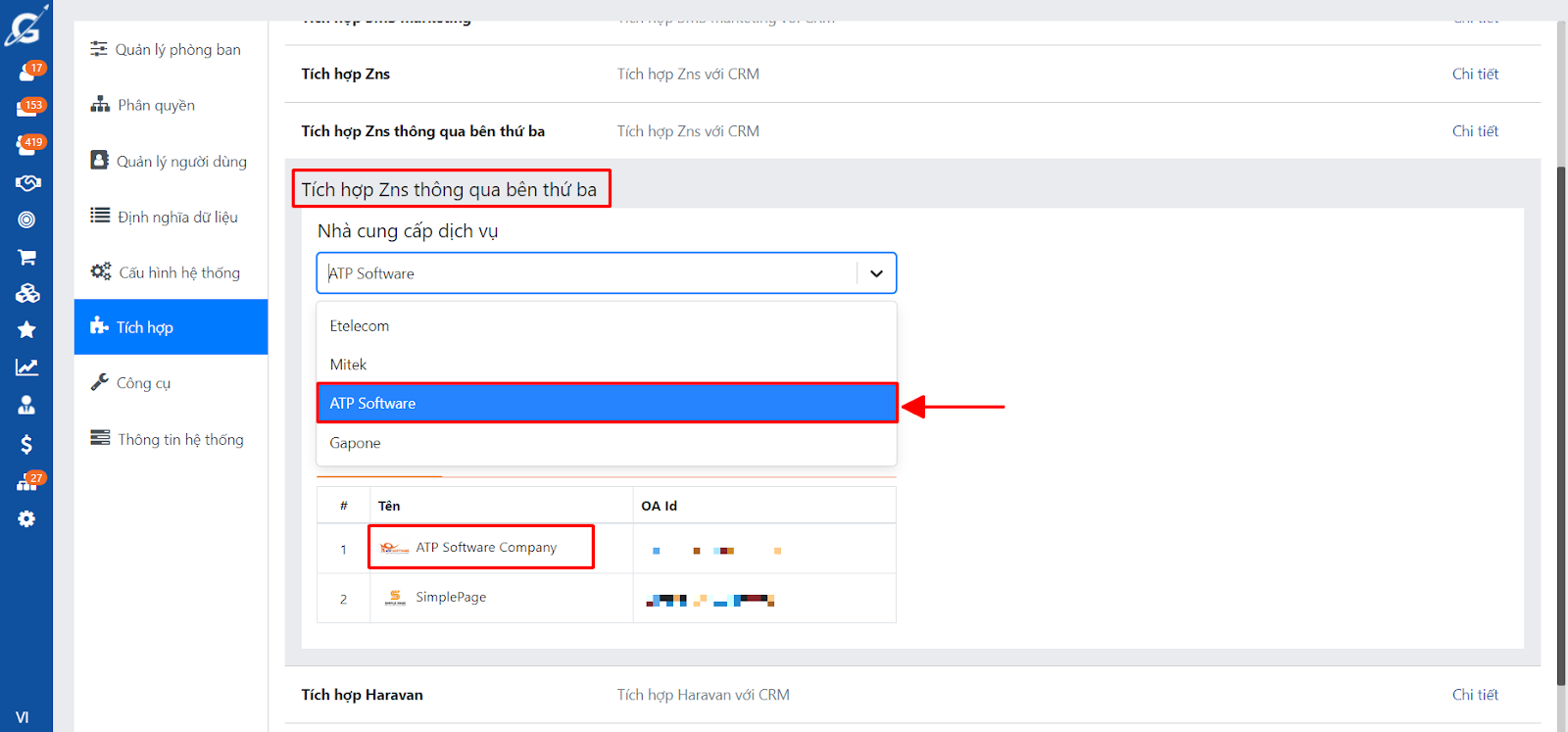
Task: Open the person HR icon in sidebar
Action: [x=26, y=405]
